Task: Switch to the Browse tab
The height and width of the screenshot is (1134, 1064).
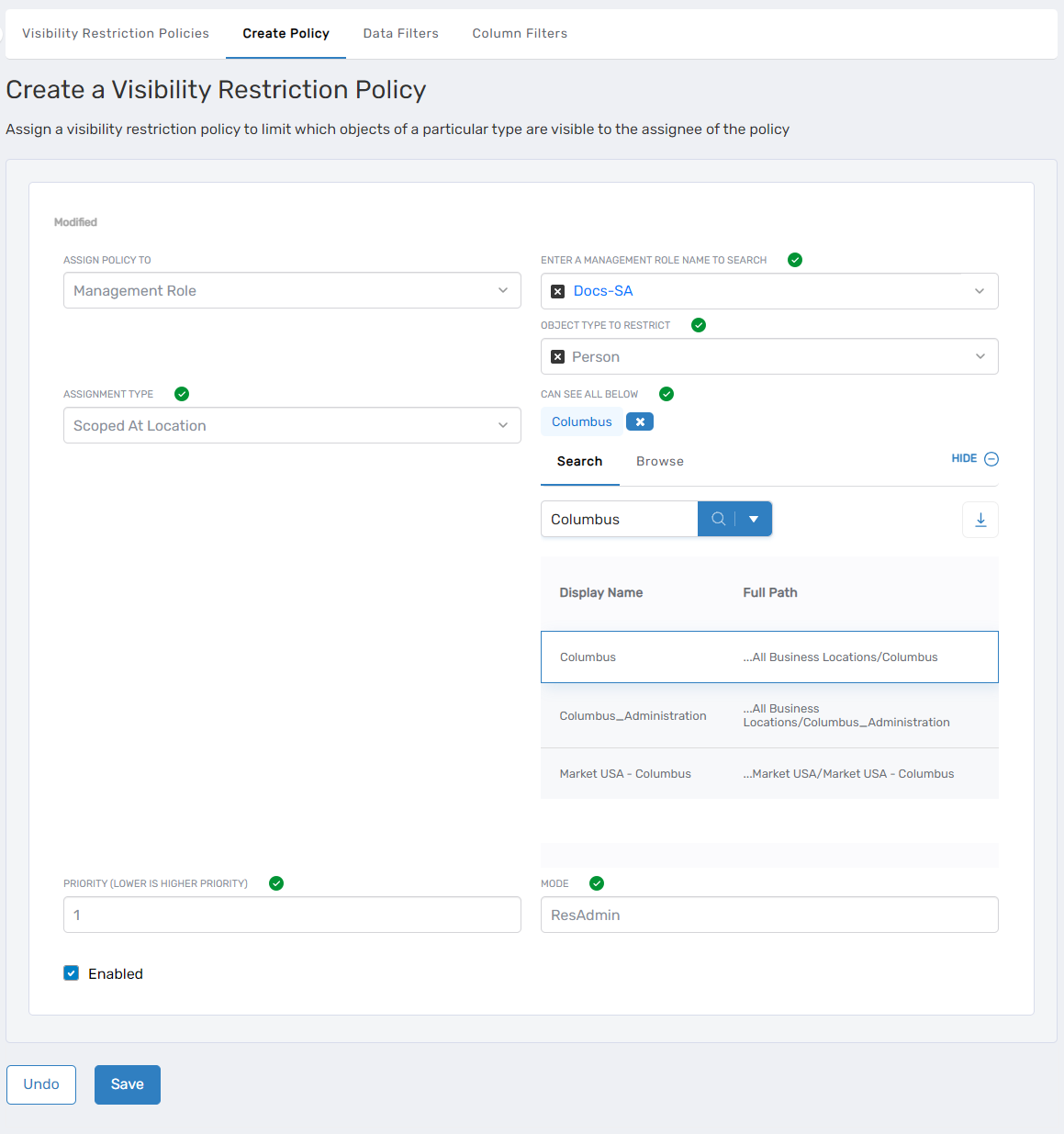Action: [659, 461]
